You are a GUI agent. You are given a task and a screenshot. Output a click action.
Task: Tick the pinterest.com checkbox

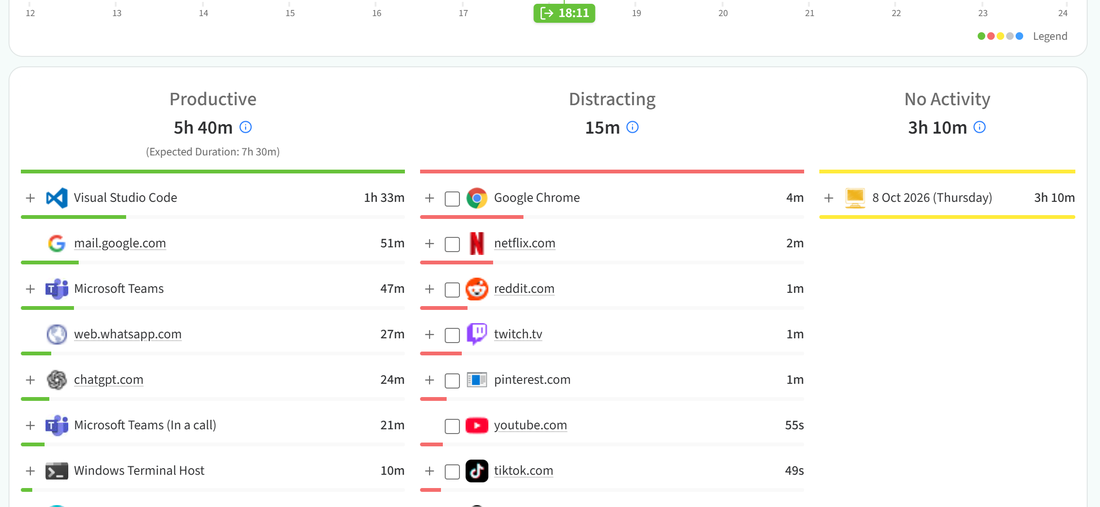coord(452,381)
